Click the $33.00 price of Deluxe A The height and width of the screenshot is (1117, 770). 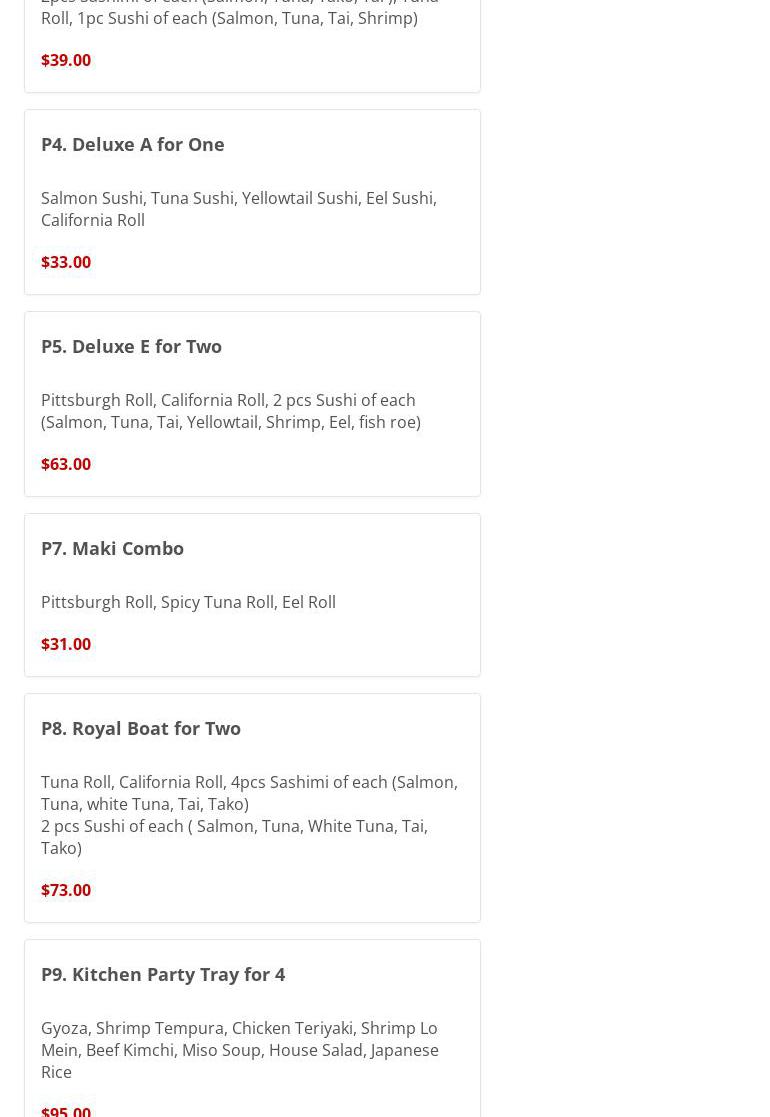pyautogui.click(x=66, y=262)
